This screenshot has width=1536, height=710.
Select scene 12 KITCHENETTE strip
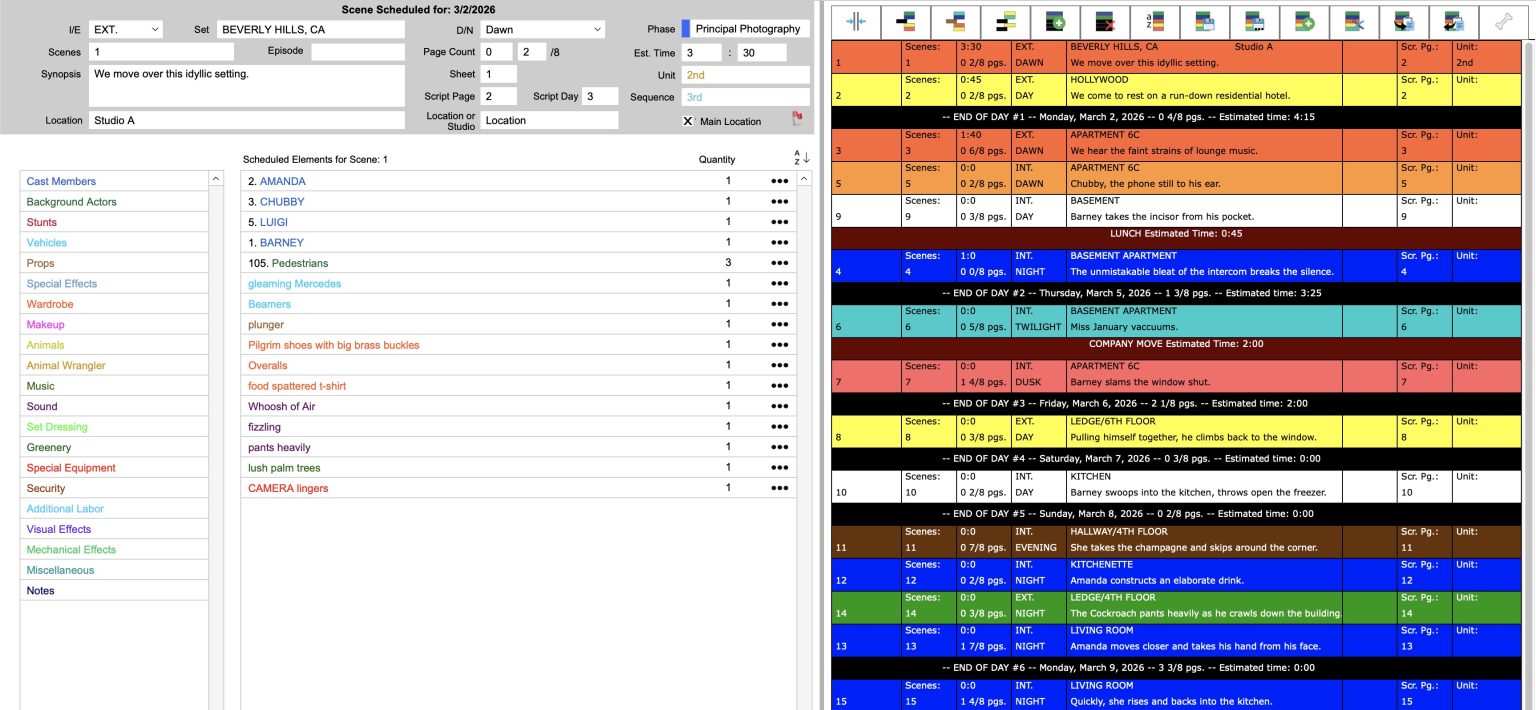click(1176, 573)
